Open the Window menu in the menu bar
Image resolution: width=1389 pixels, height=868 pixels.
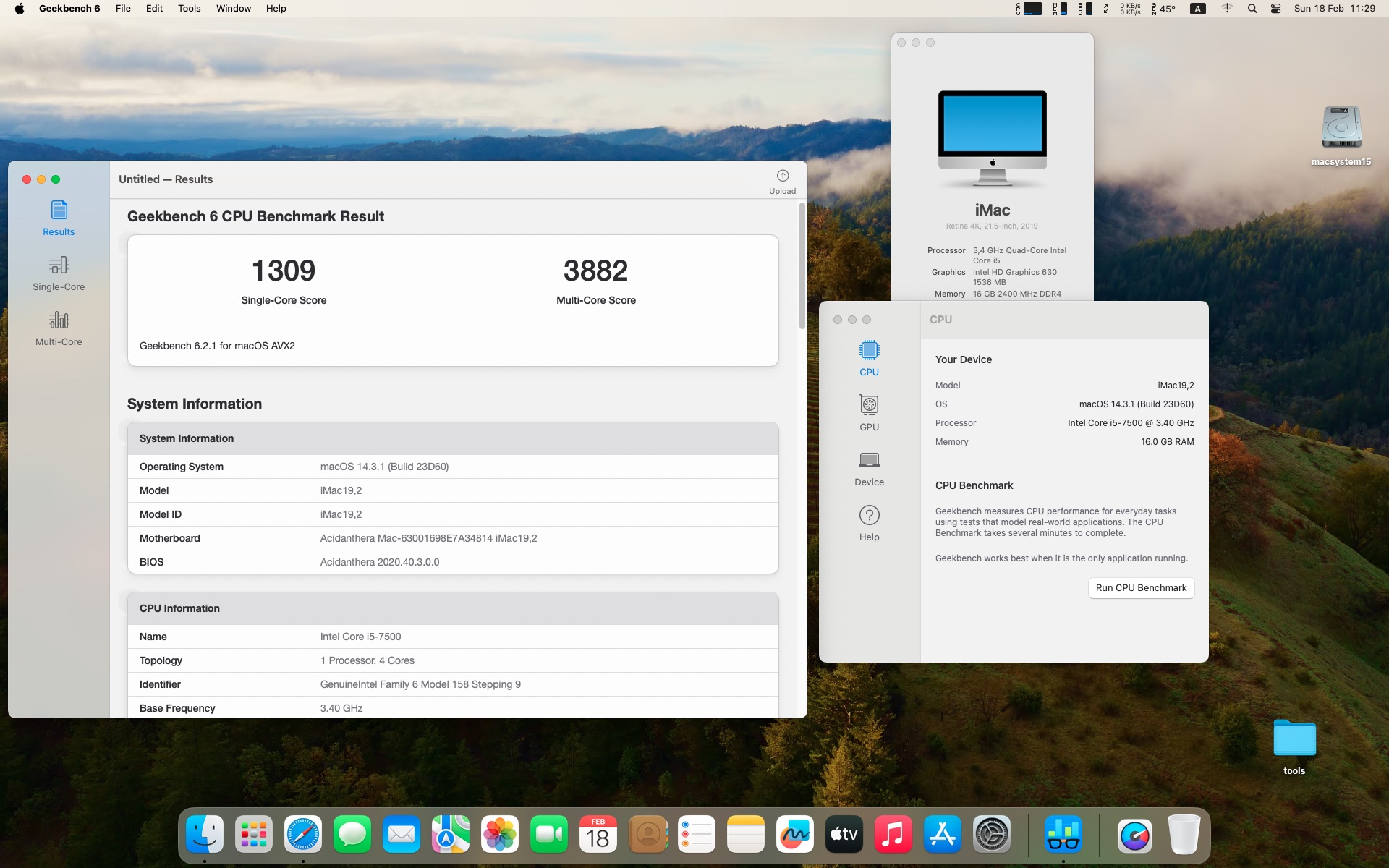click(233, 9)
